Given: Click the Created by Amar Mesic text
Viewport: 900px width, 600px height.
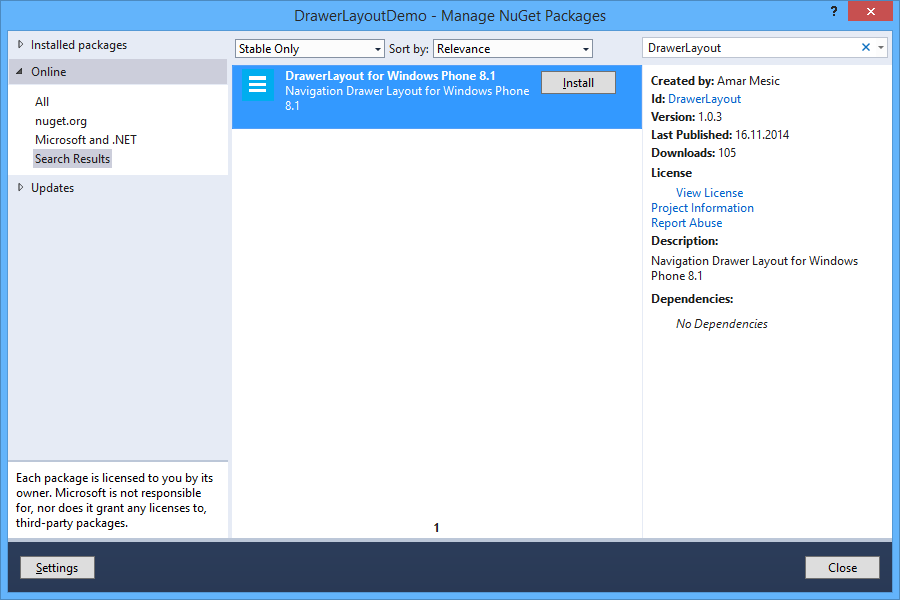Looking at the screenshot, I should tap(715, 81).
